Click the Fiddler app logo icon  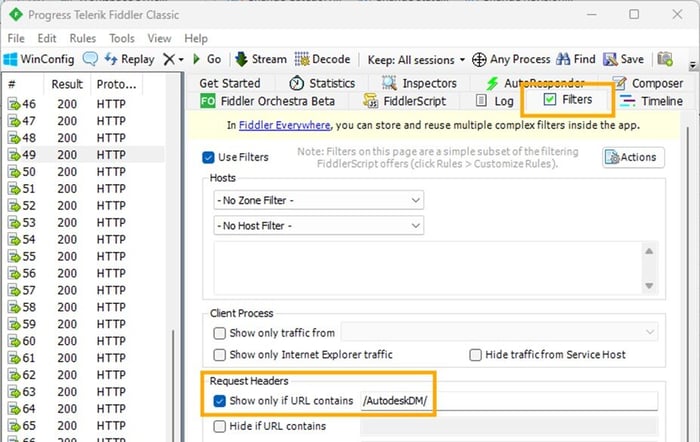pos(16,15)
